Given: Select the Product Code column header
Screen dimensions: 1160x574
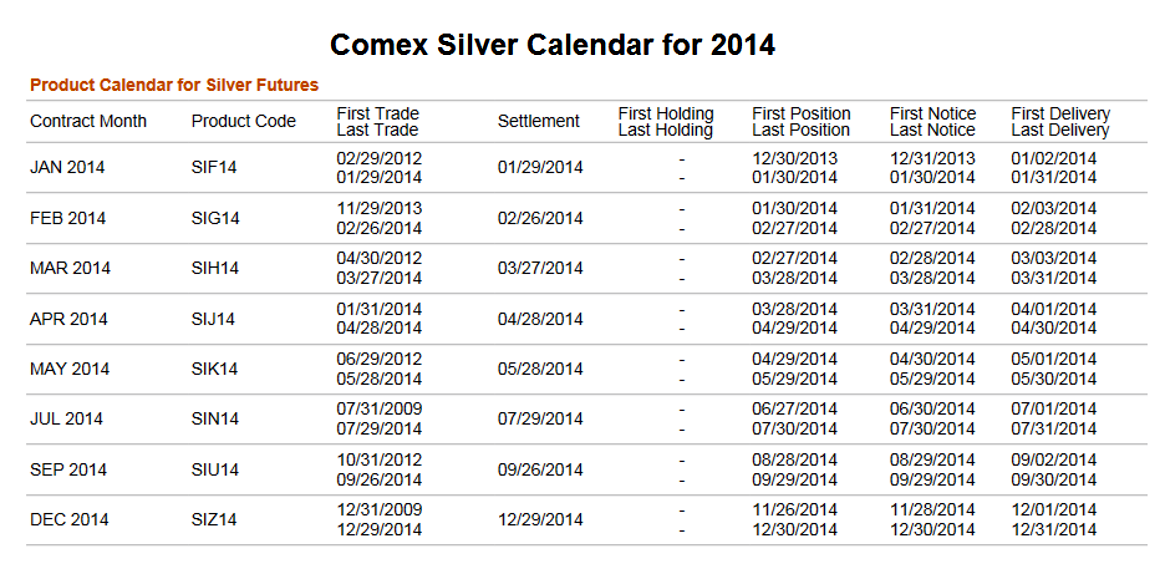Looking at the screenshot, I should click(x=243, y=121).
